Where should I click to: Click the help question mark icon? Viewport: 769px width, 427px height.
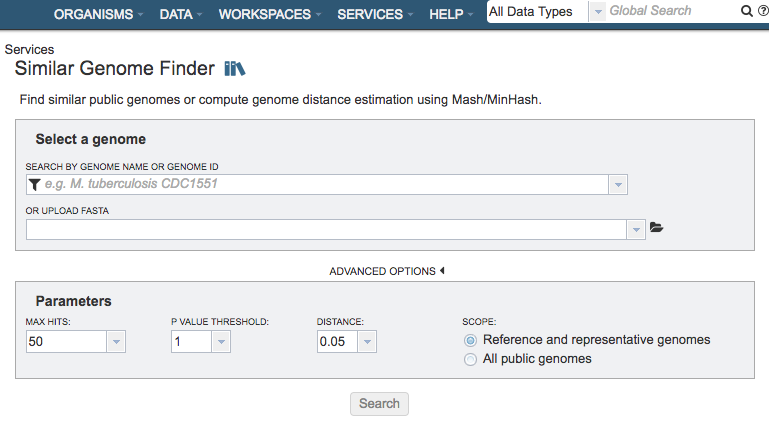763,11
